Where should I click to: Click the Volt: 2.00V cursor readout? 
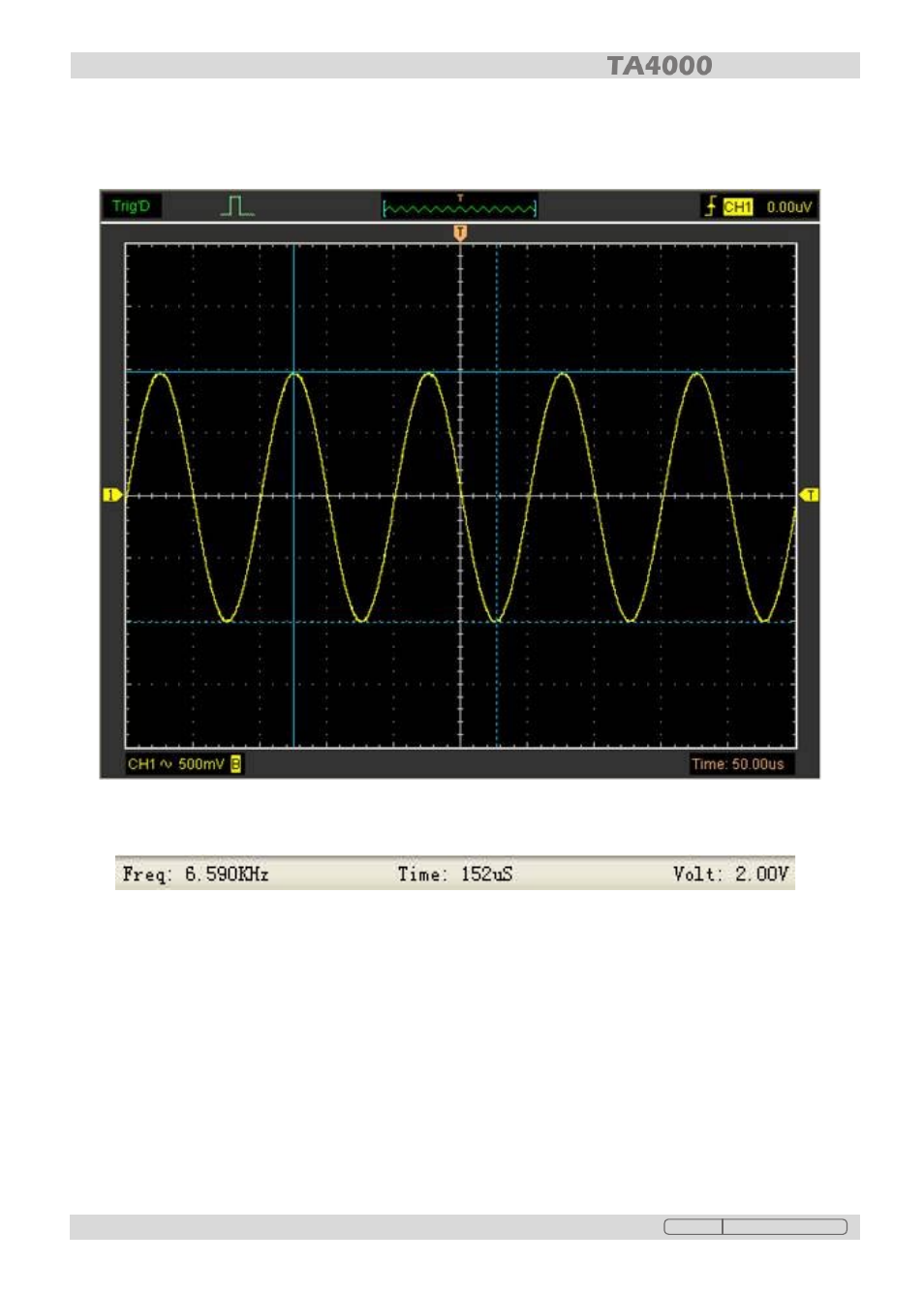click(x=731, y=874)
